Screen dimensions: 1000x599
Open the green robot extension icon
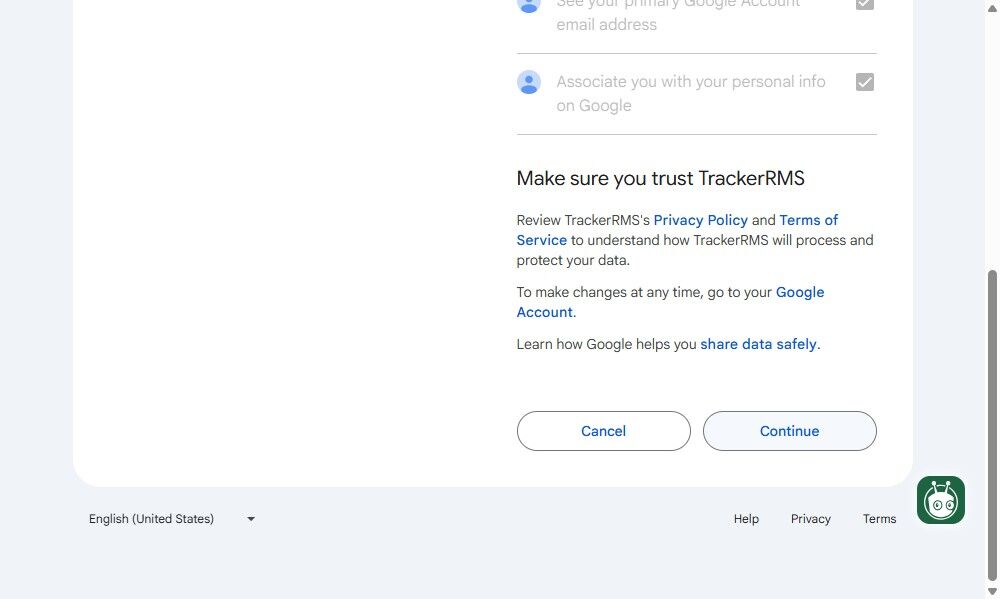[x=940, y=500]
